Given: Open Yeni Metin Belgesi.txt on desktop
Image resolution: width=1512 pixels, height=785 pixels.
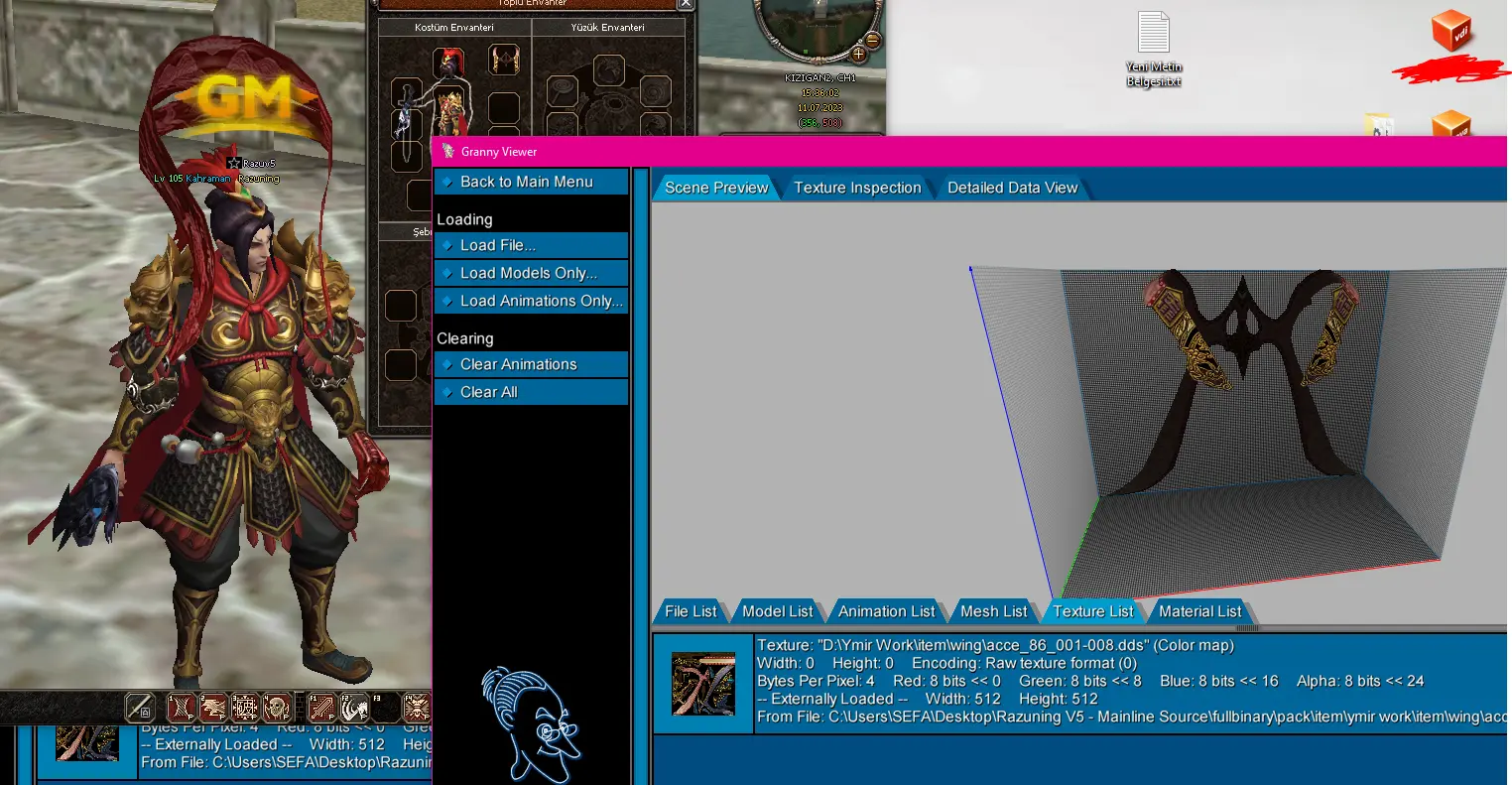Looking at the screenshot, I should click(1154, 50).
